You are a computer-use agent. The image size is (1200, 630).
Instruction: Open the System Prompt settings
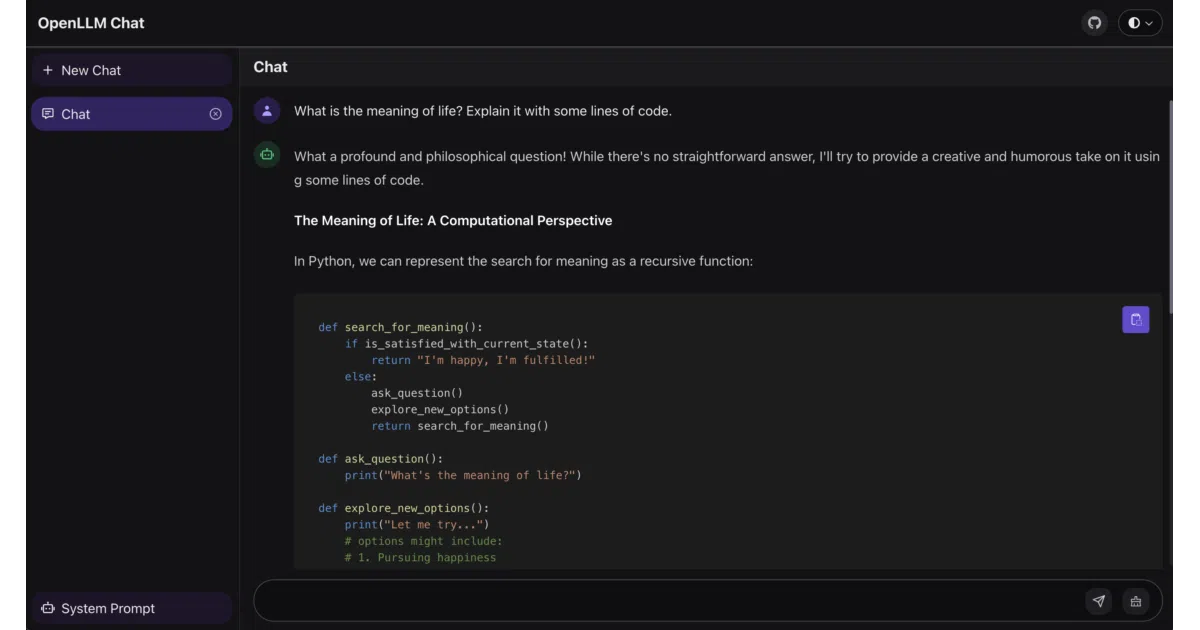132,608
